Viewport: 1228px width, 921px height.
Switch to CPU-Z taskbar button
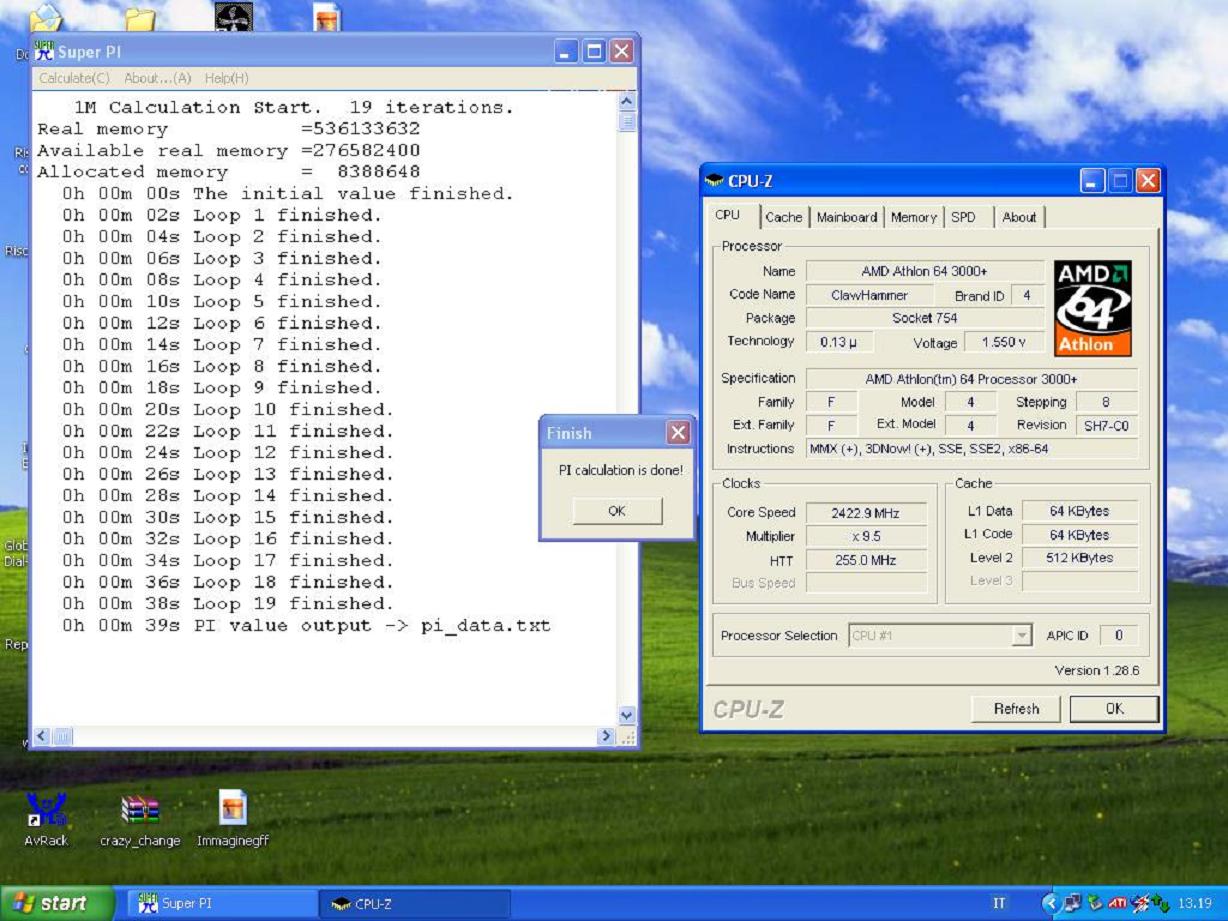[x=415, y=904]
